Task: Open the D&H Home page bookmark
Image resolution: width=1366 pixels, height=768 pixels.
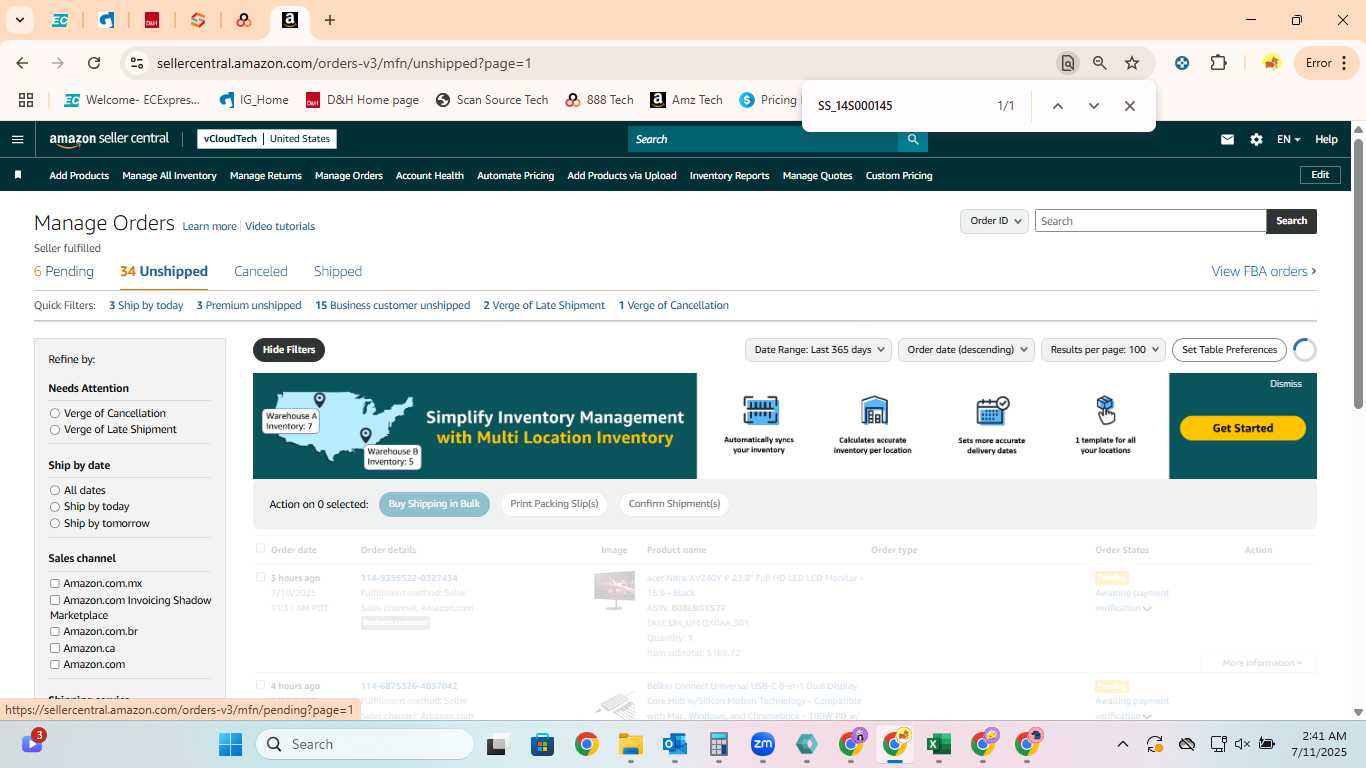Action: (x=361, y=100)
